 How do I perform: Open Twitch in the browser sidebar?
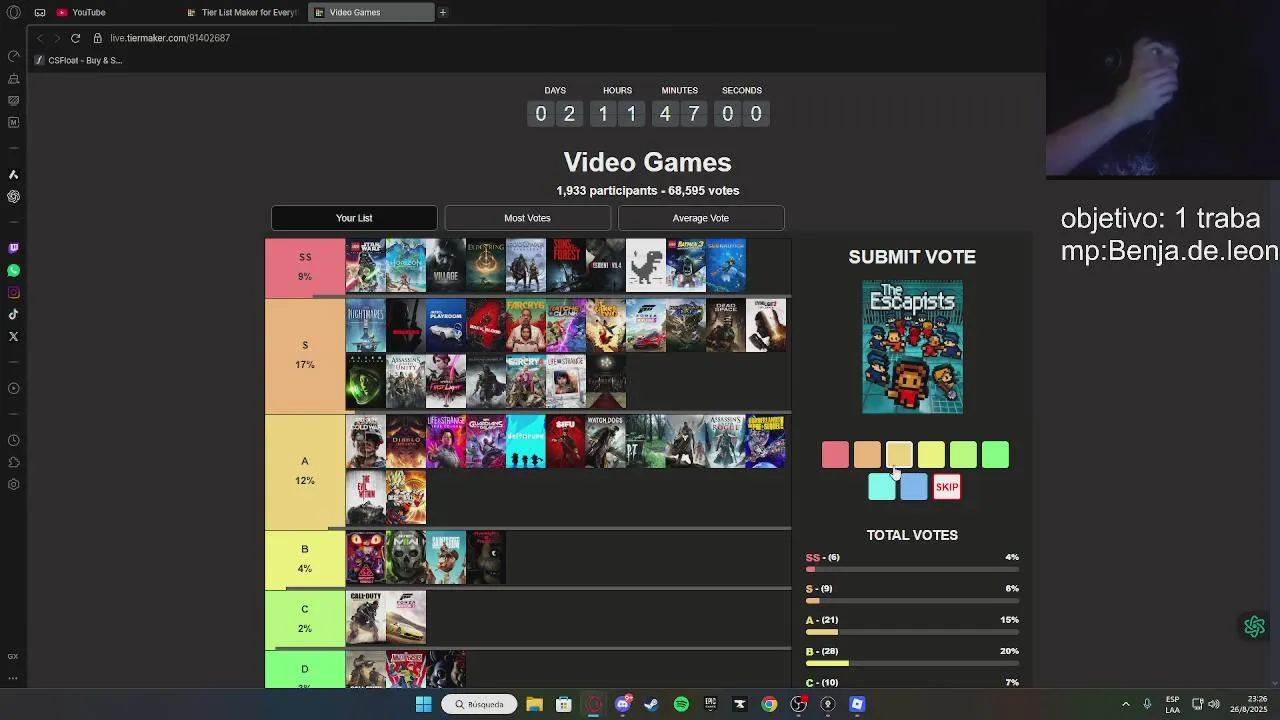[x=14, y=248]
